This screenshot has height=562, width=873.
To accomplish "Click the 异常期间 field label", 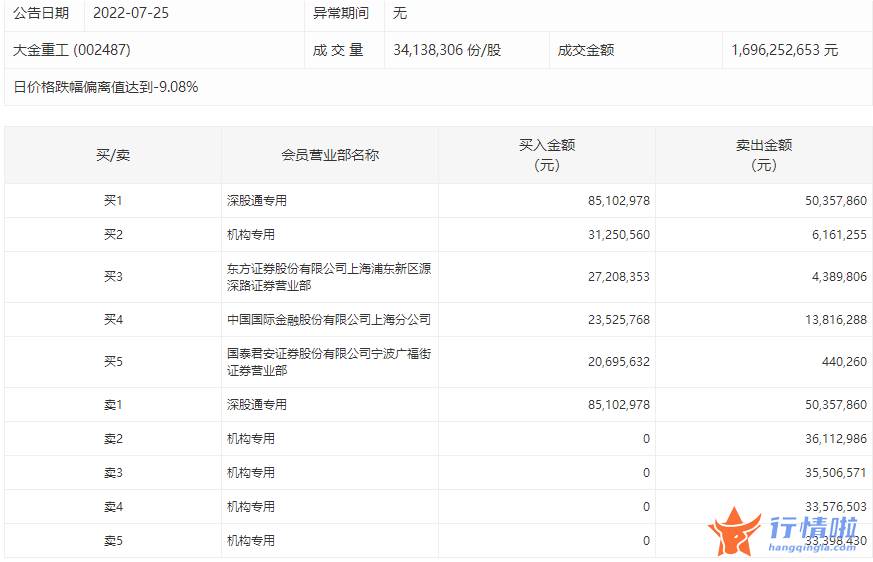I will [341, 13].
